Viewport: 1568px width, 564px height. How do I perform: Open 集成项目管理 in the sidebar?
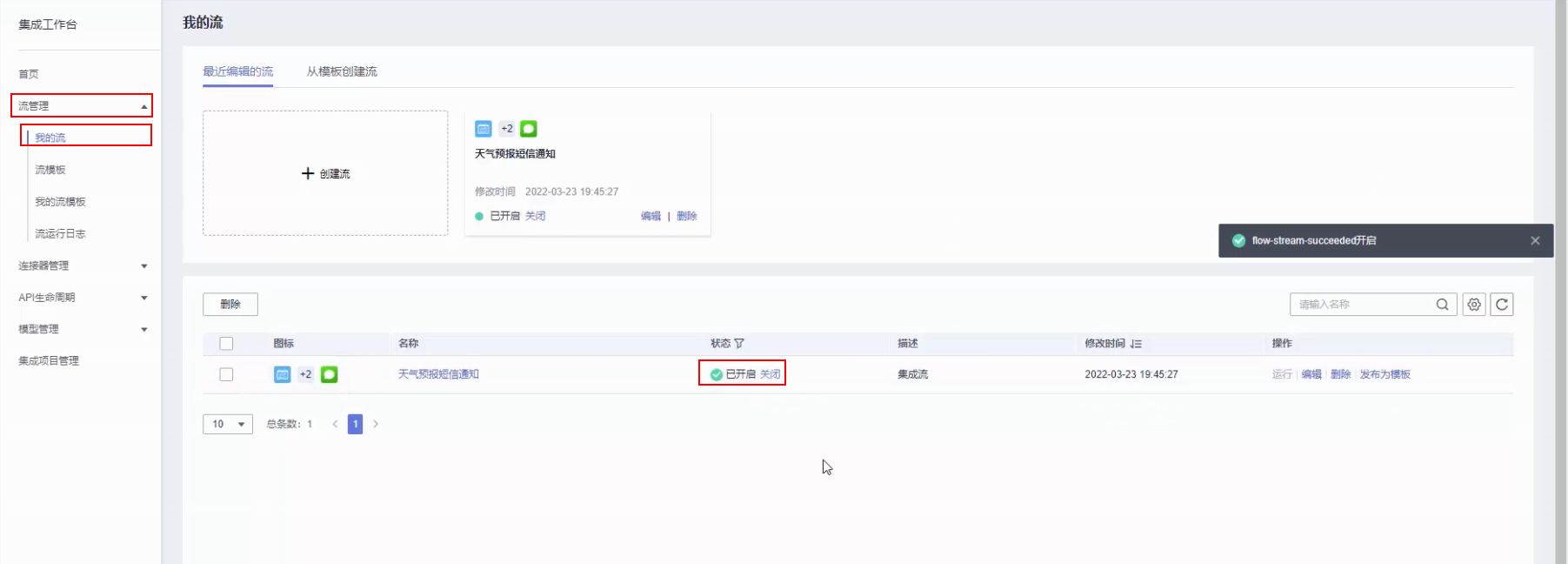click(x=49, y=360)
